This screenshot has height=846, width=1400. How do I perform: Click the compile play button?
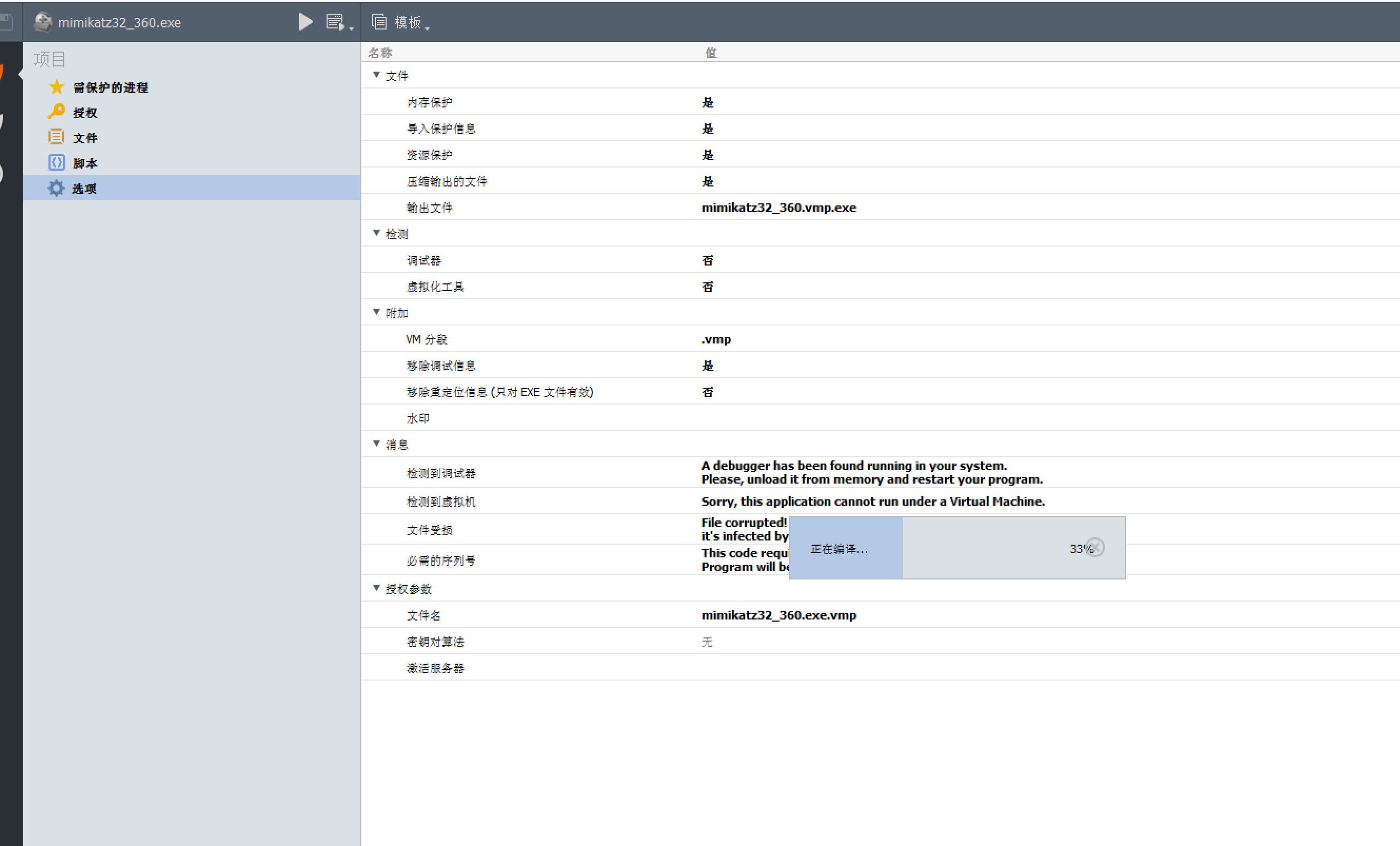(x=305, y=22)
